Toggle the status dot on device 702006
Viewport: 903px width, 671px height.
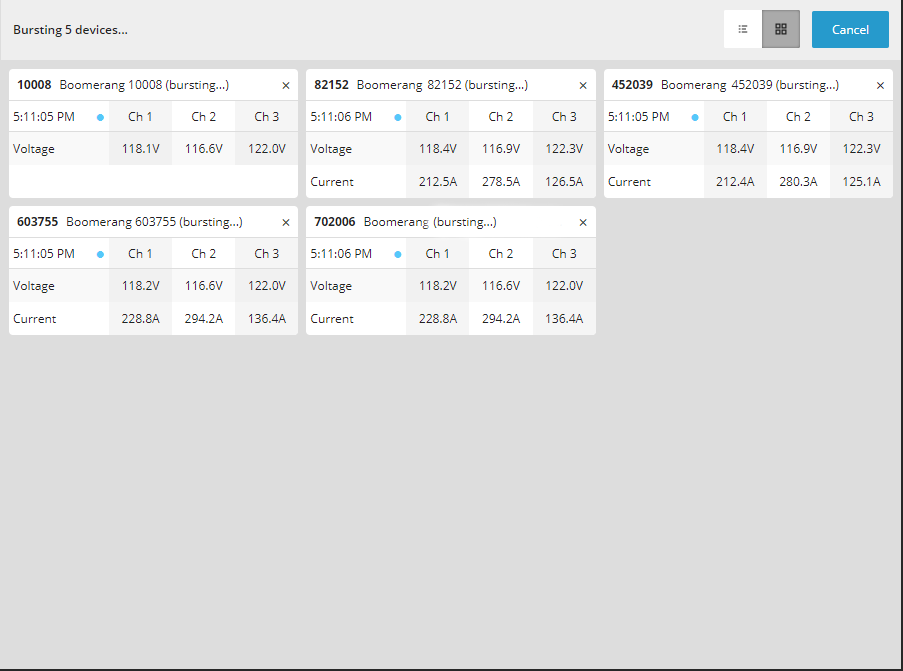pos(397,253)
